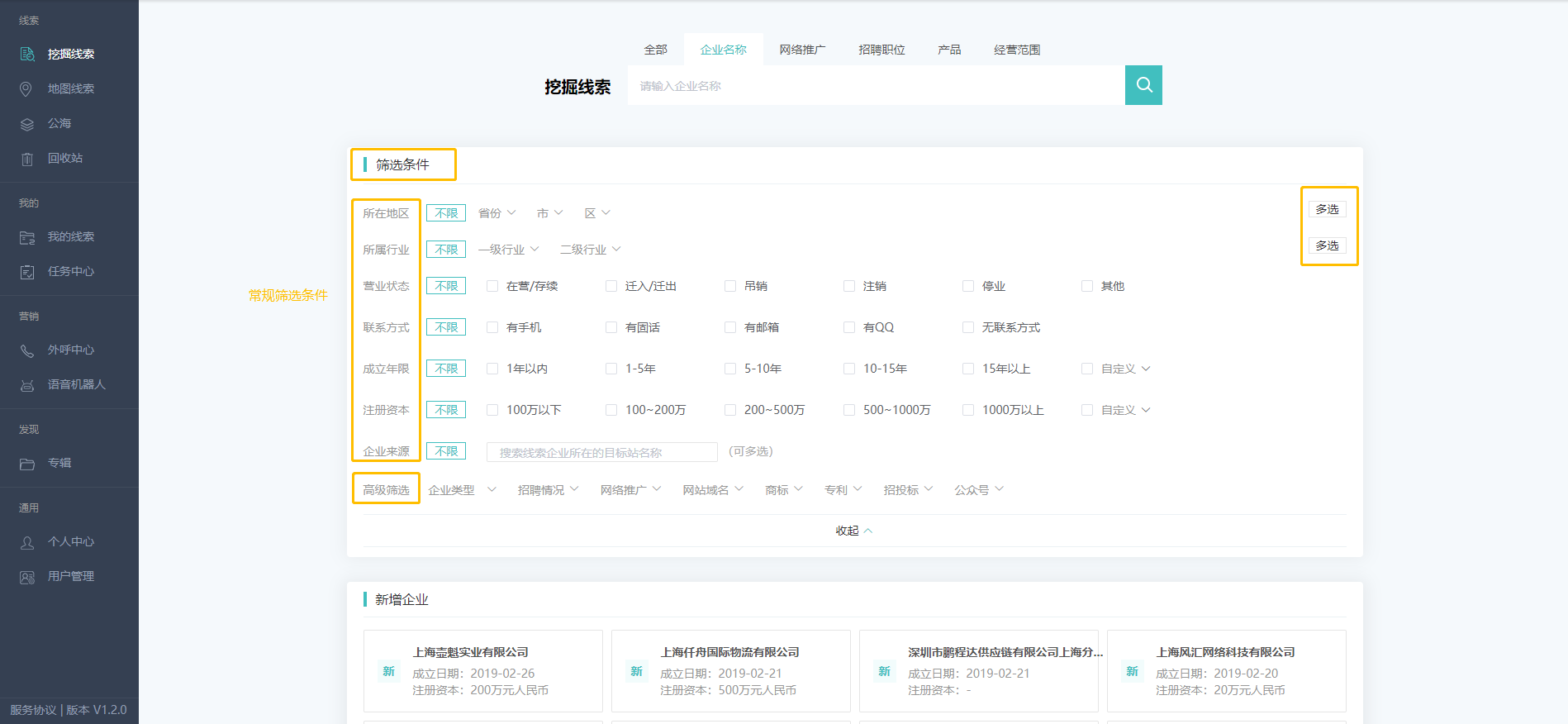The width and height of the screenshot is (1568, 724).
Task: Click the 任务中心 checklist icon
Action: pos(27,272)
